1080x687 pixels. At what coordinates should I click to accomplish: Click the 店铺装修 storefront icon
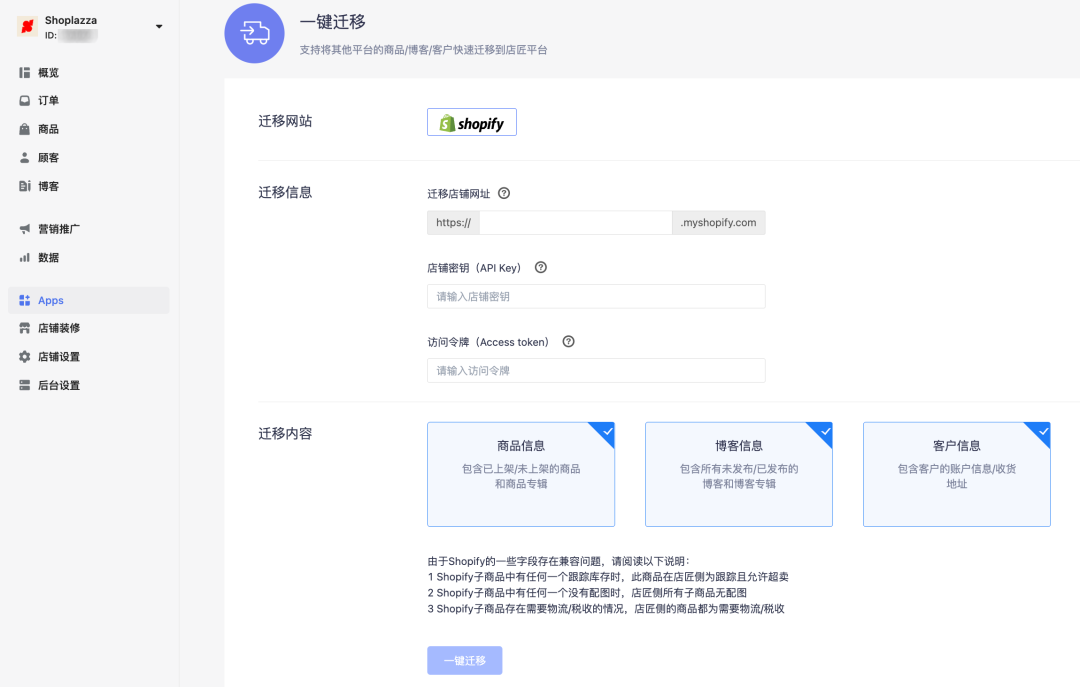[x=25, y=328]
